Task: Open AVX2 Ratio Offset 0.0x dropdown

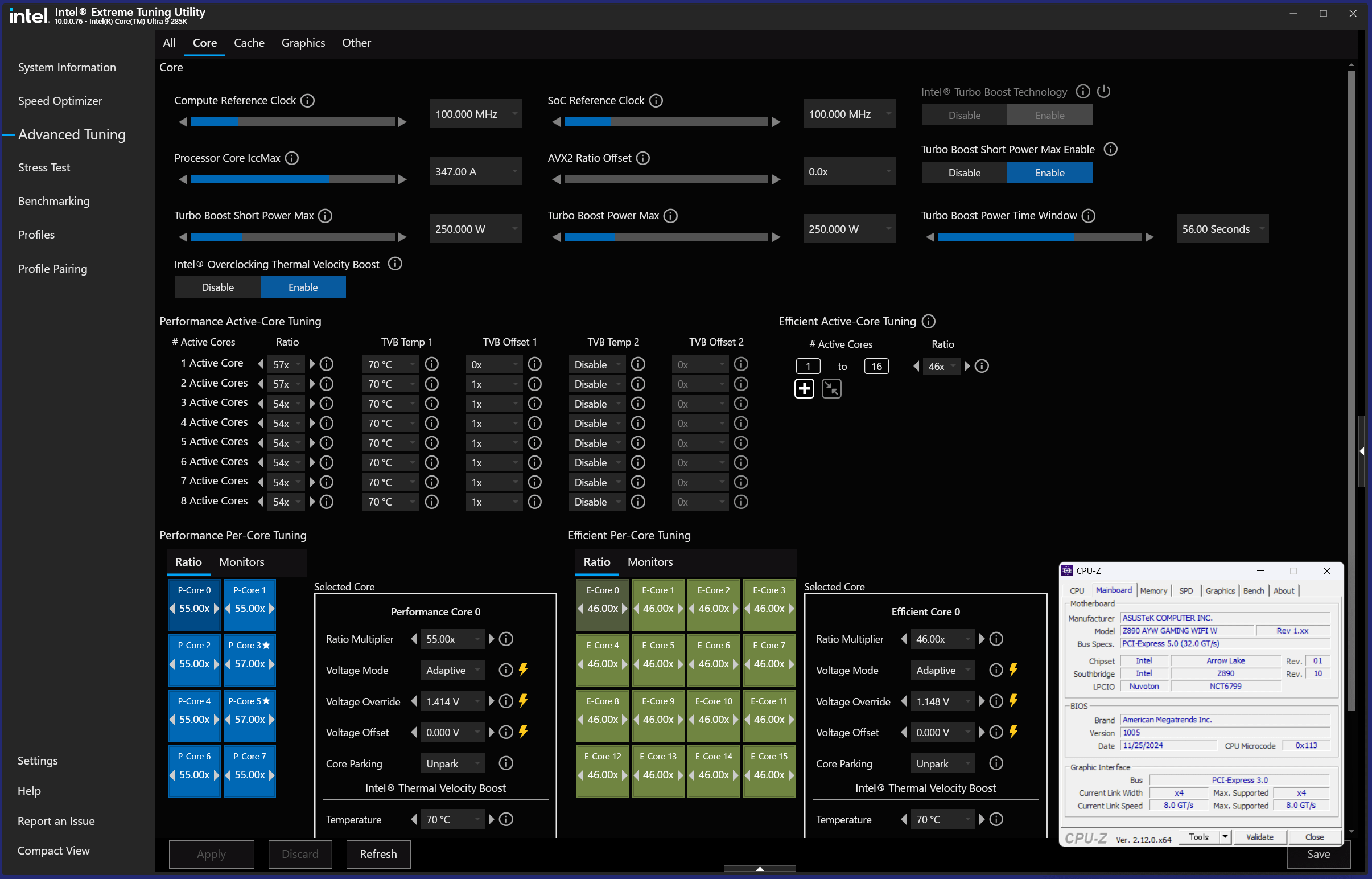Action: pyautogui.click(x=850, y=171)
